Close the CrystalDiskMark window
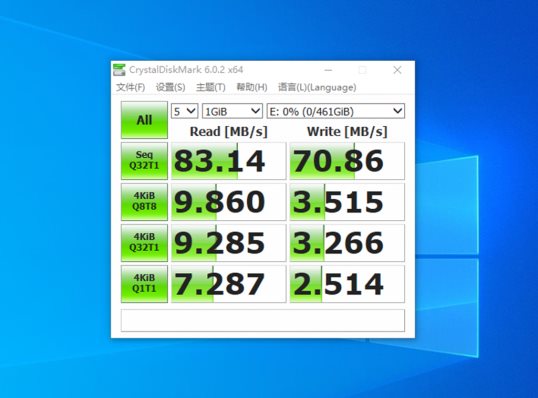Screen dimensions: 538x398 pos(397,70)
